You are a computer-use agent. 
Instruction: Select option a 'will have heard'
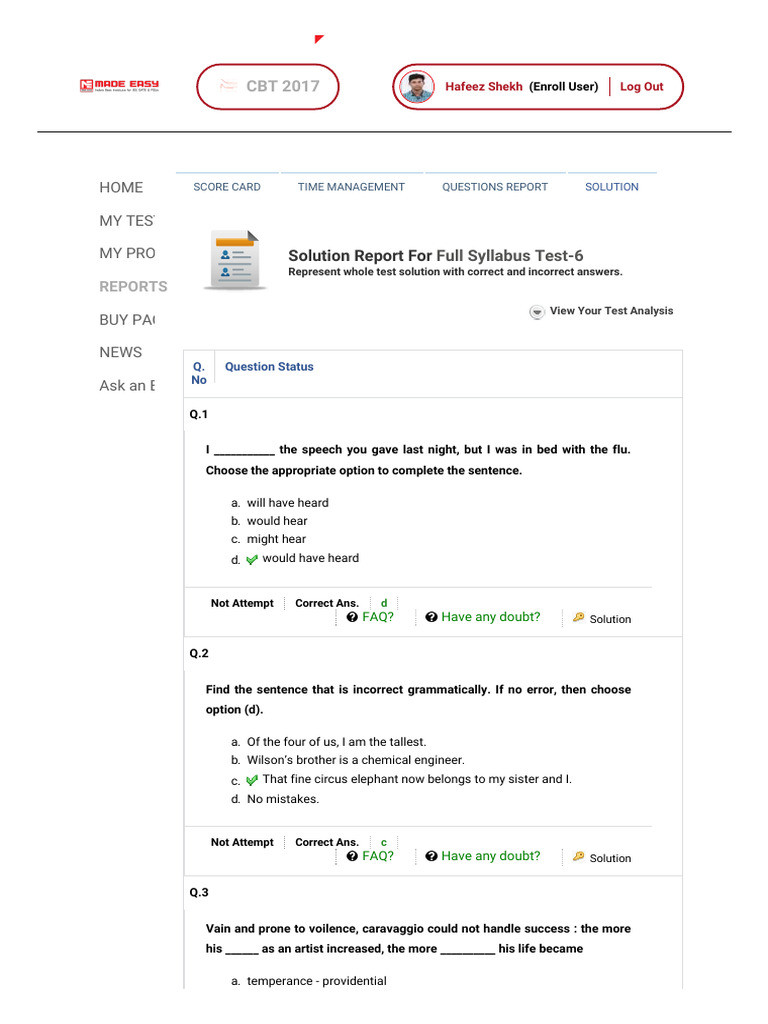(287, 503)
